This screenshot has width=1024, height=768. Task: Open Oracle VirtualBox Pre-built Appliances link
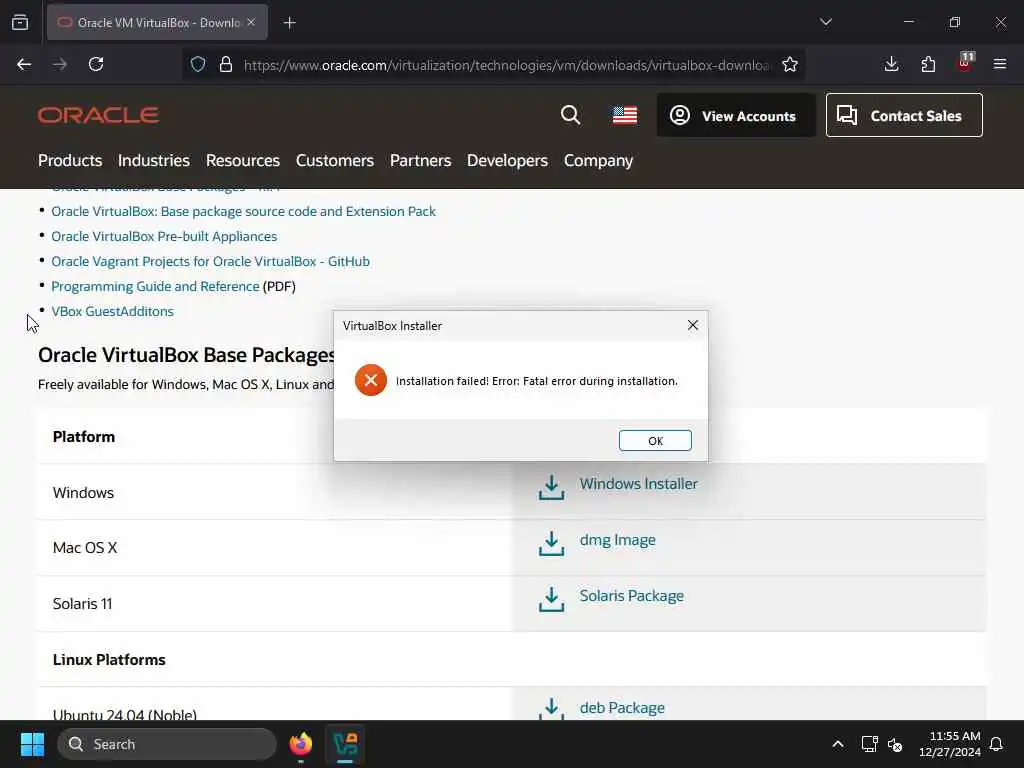click(x=164, y=236)
